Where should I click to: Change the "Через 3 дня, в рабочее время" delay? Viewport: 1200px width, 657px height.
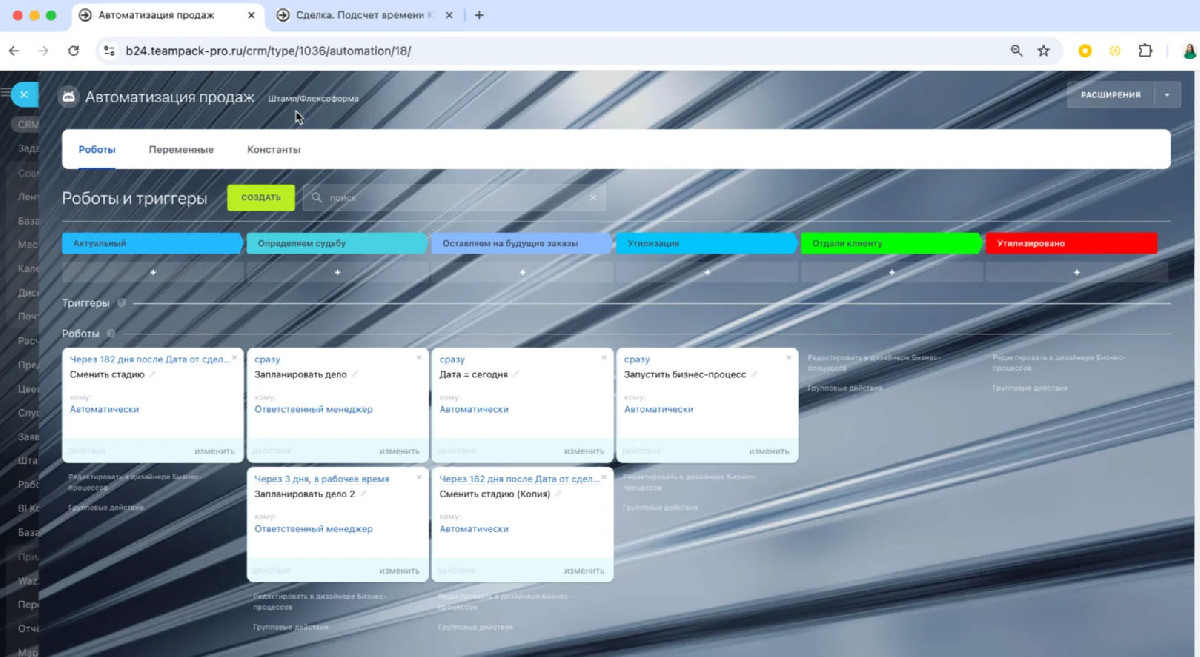click(x=322, y=479)
